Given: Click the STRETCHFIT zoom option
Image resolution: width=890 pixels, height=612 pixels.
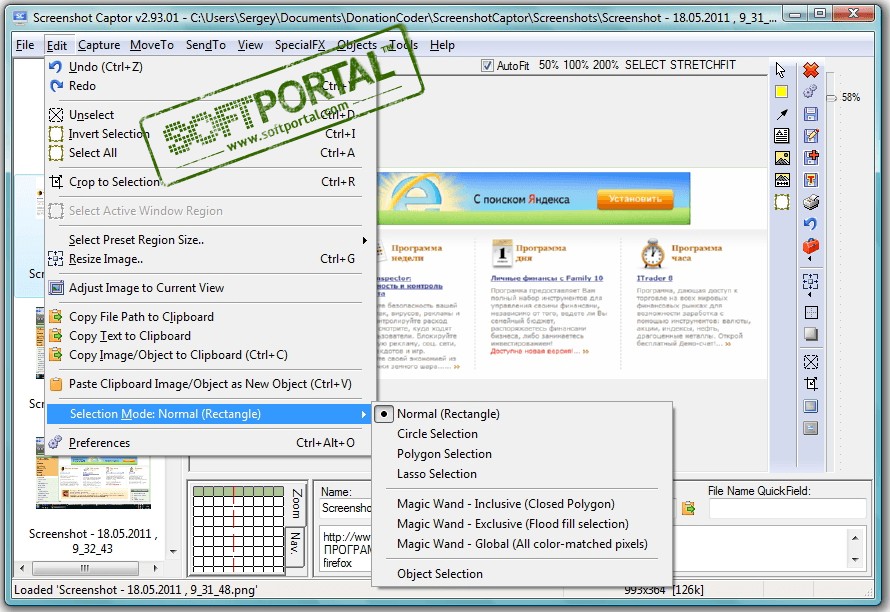Looking at the screenshot, I should [703, 65].
